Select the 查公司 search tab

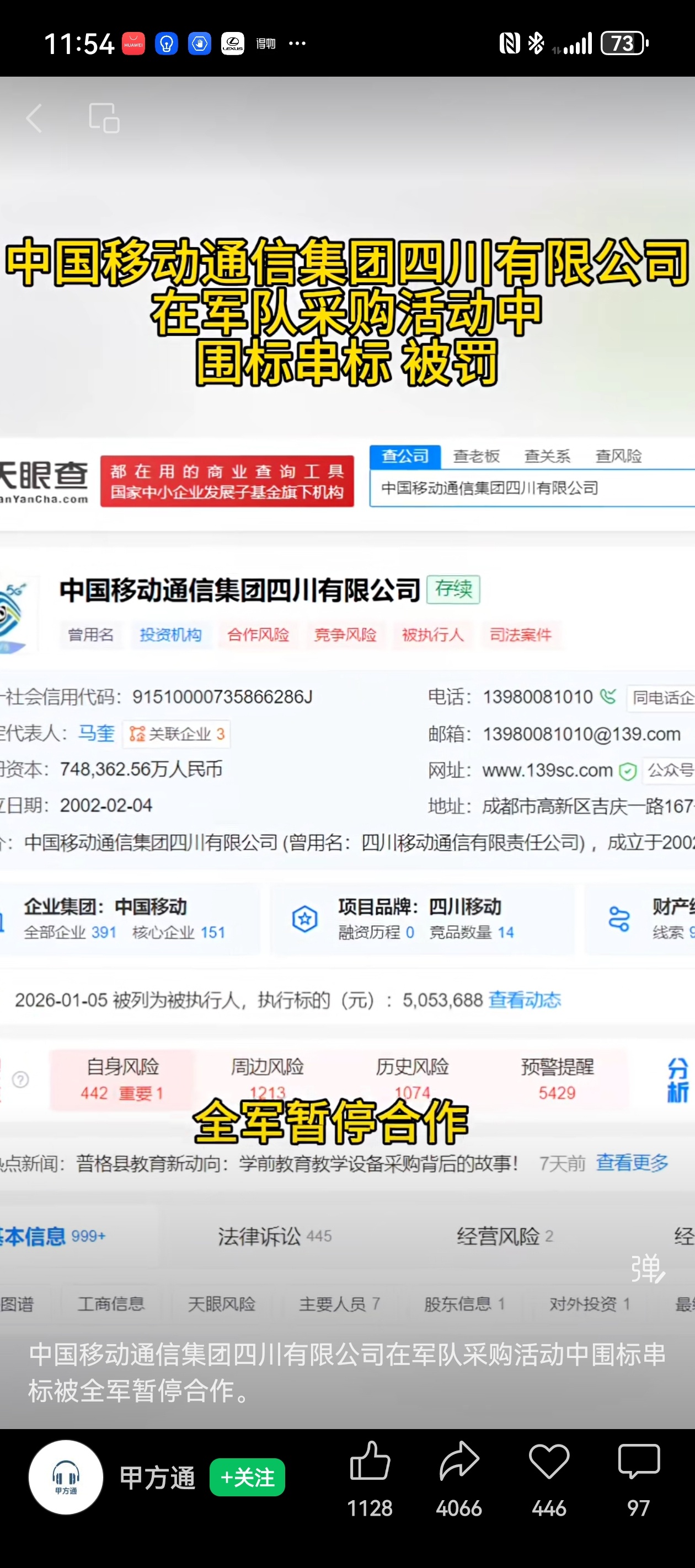[x=405, y=456]
